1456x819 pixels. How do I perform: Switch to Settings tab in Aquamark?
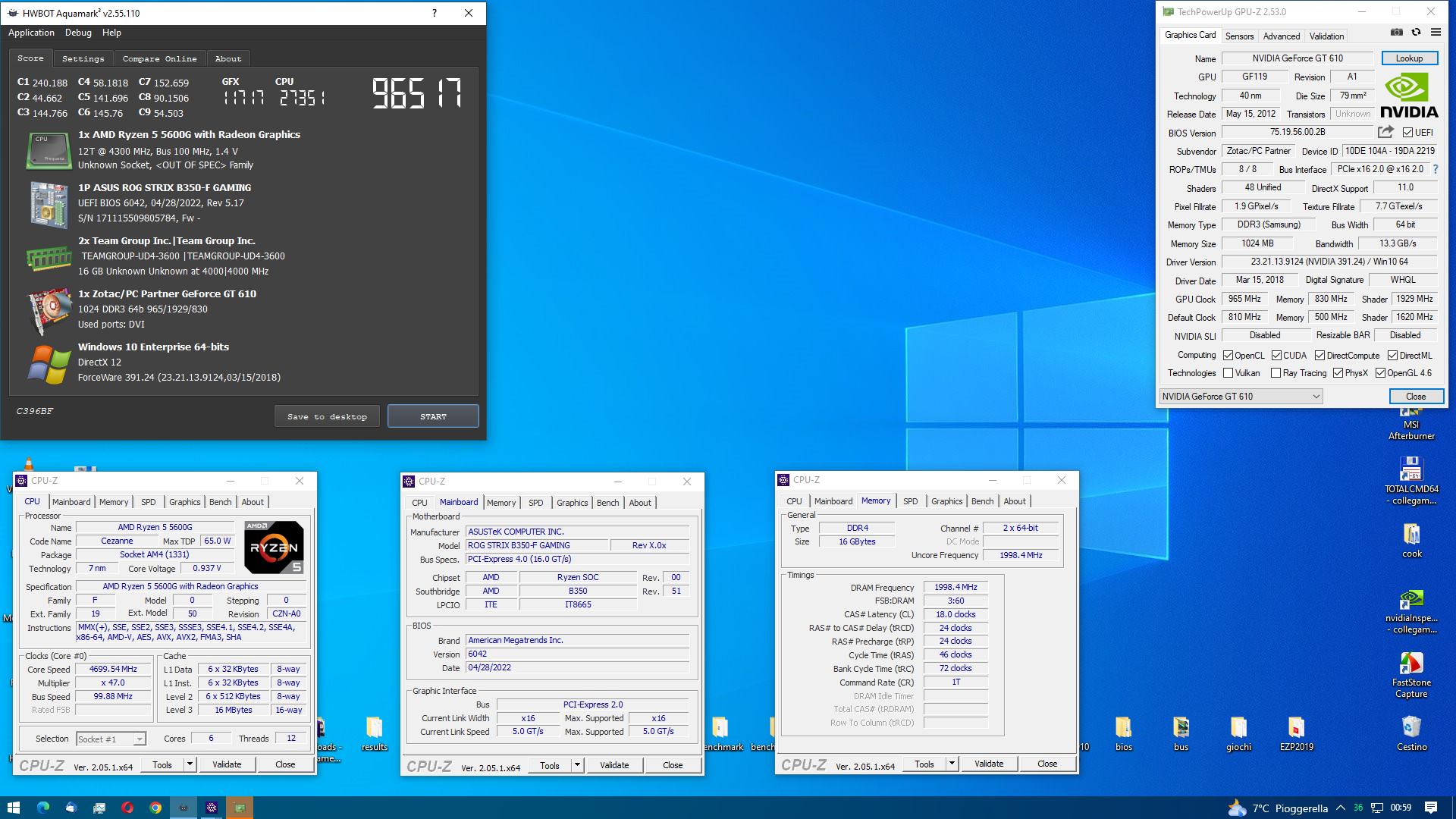click(83, 58)
